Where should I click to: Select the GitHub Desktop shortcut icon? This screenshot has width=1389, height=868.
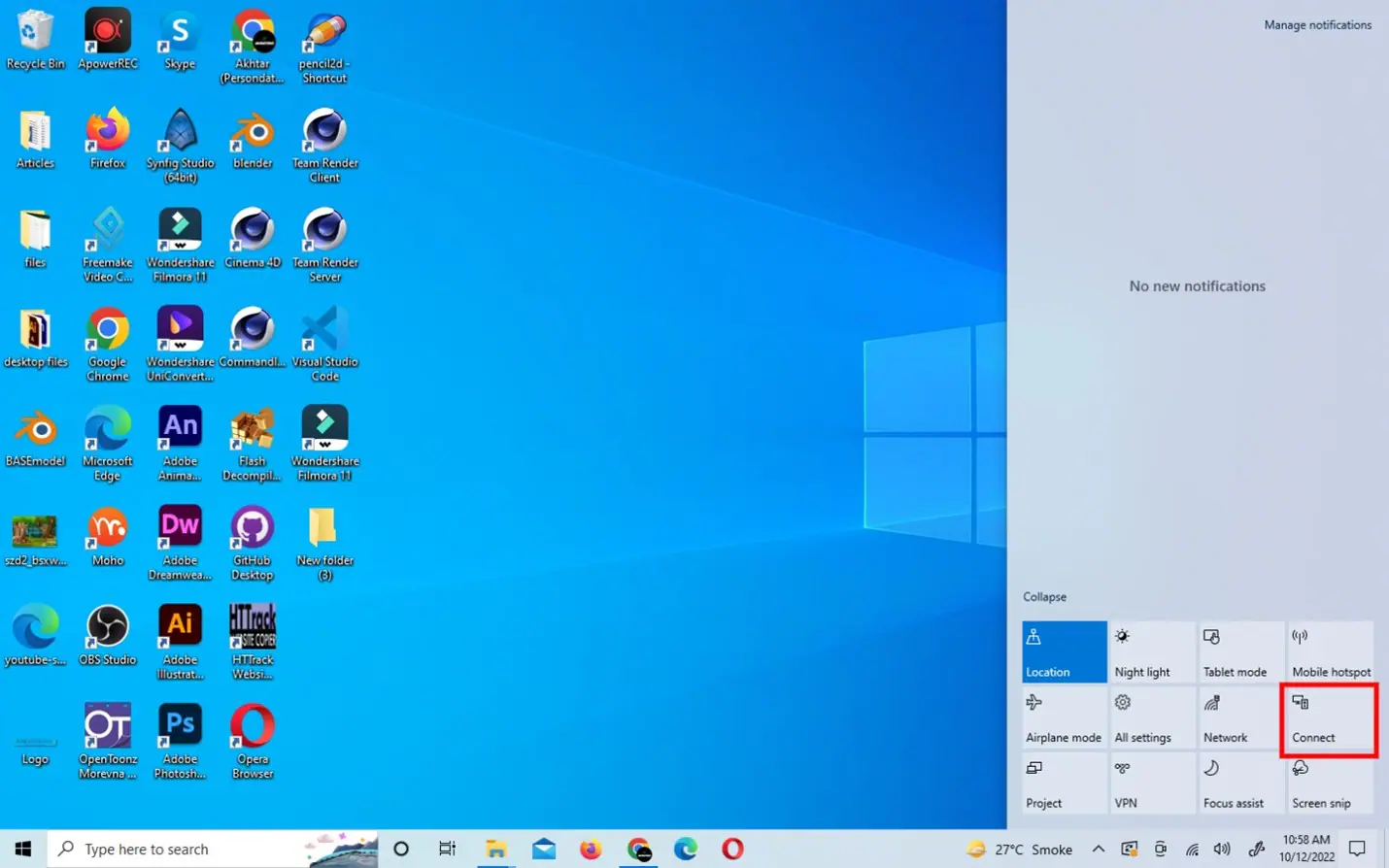point(253,543)
